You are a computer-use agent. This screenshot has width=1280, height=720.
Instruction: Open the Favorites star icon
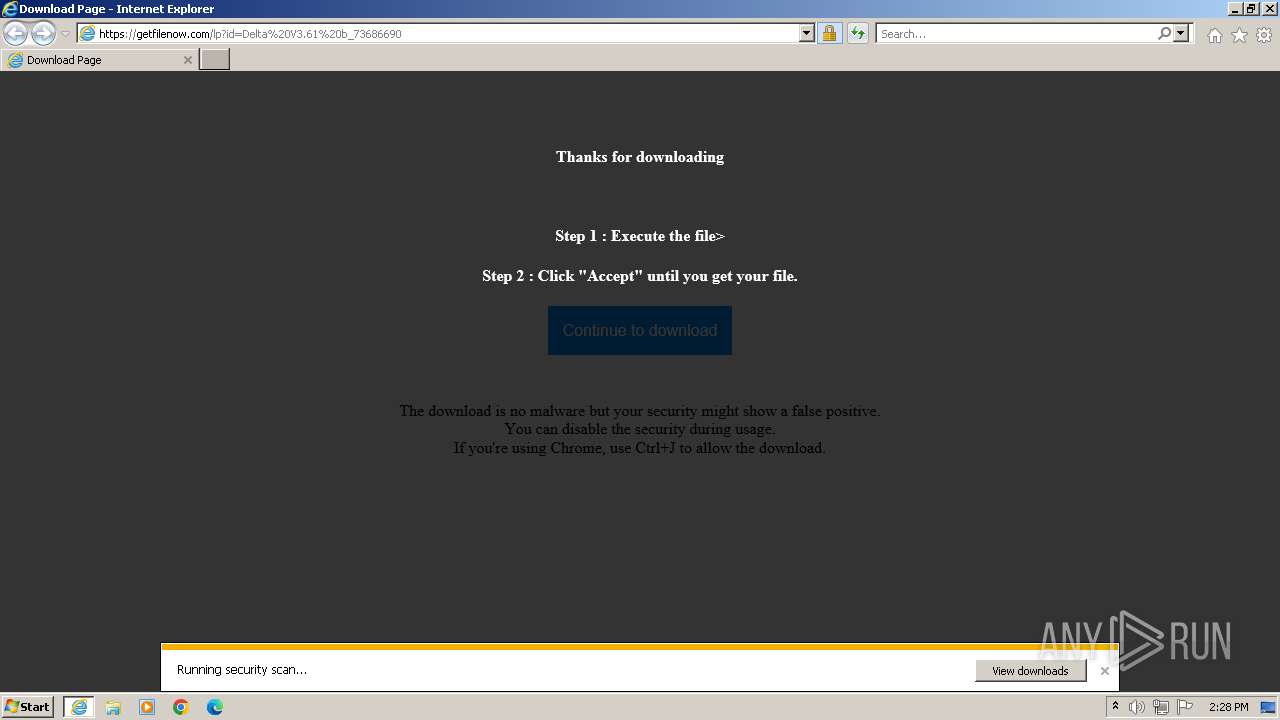(x=1239, y=35)
